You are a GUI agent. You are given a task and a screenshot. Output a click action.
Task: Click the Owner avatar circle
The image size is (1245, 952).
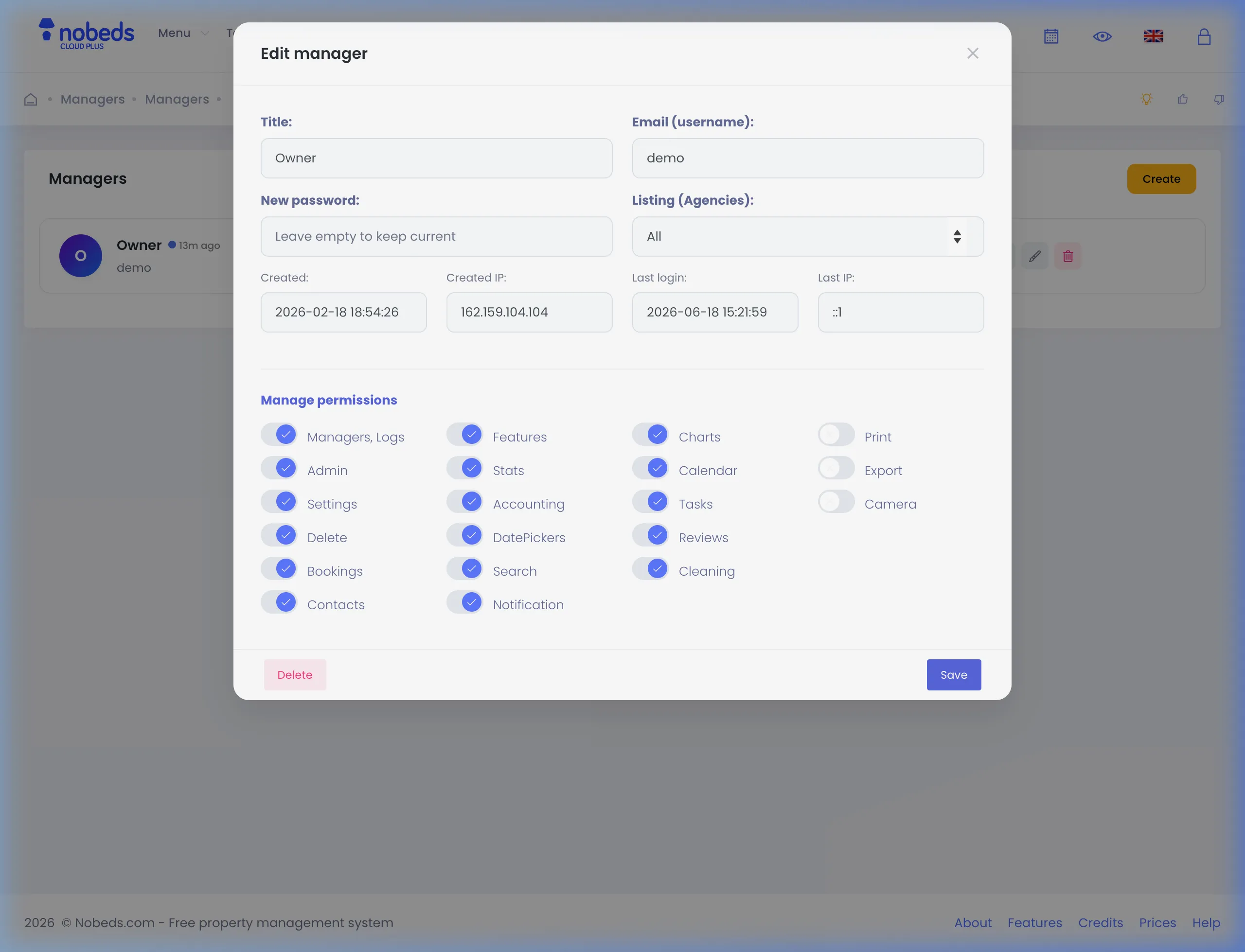click(x=80, y=256)
